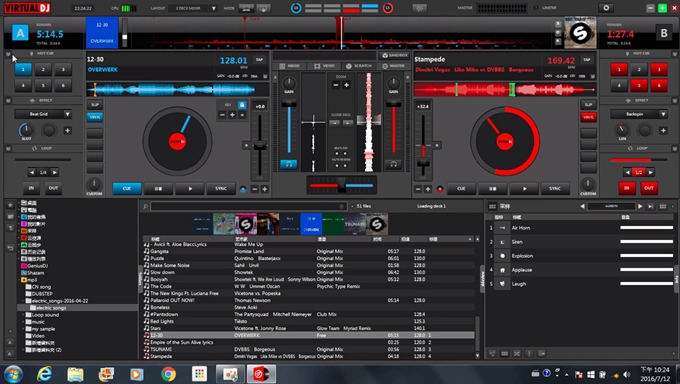This screenshot has height=384, width=680.
Task: Click deck A SYNC button
Action: pyautogui.click(x=221, y=188)
